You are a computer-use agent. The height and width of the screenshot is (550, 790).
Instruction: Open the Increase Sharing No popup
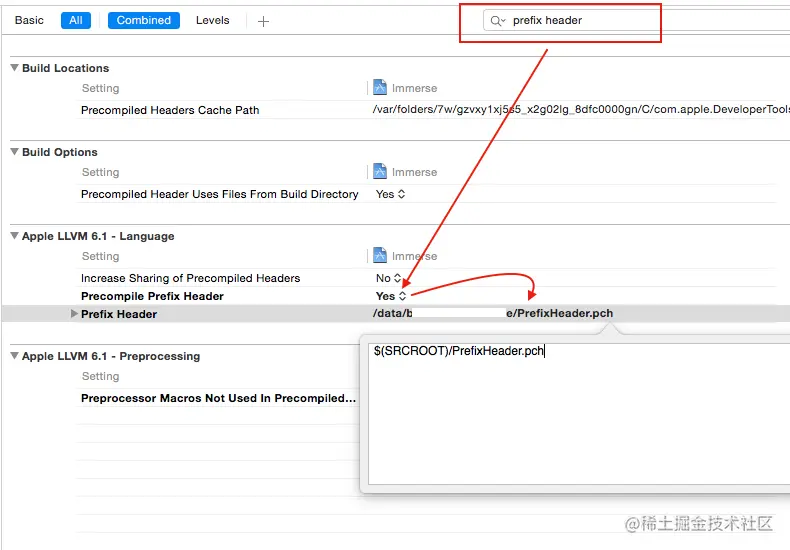tap(388, 278)
